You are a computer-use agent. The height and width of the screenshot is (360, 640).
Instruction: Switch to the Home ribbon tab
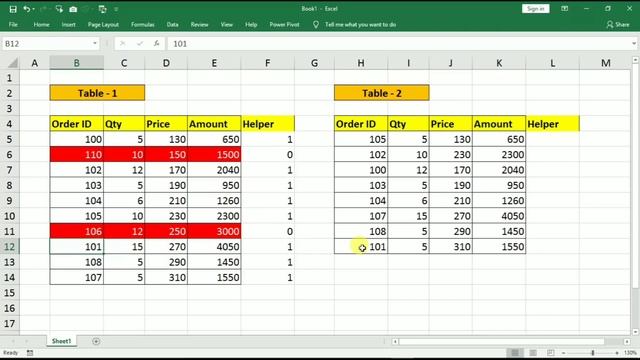pos(41,24)
